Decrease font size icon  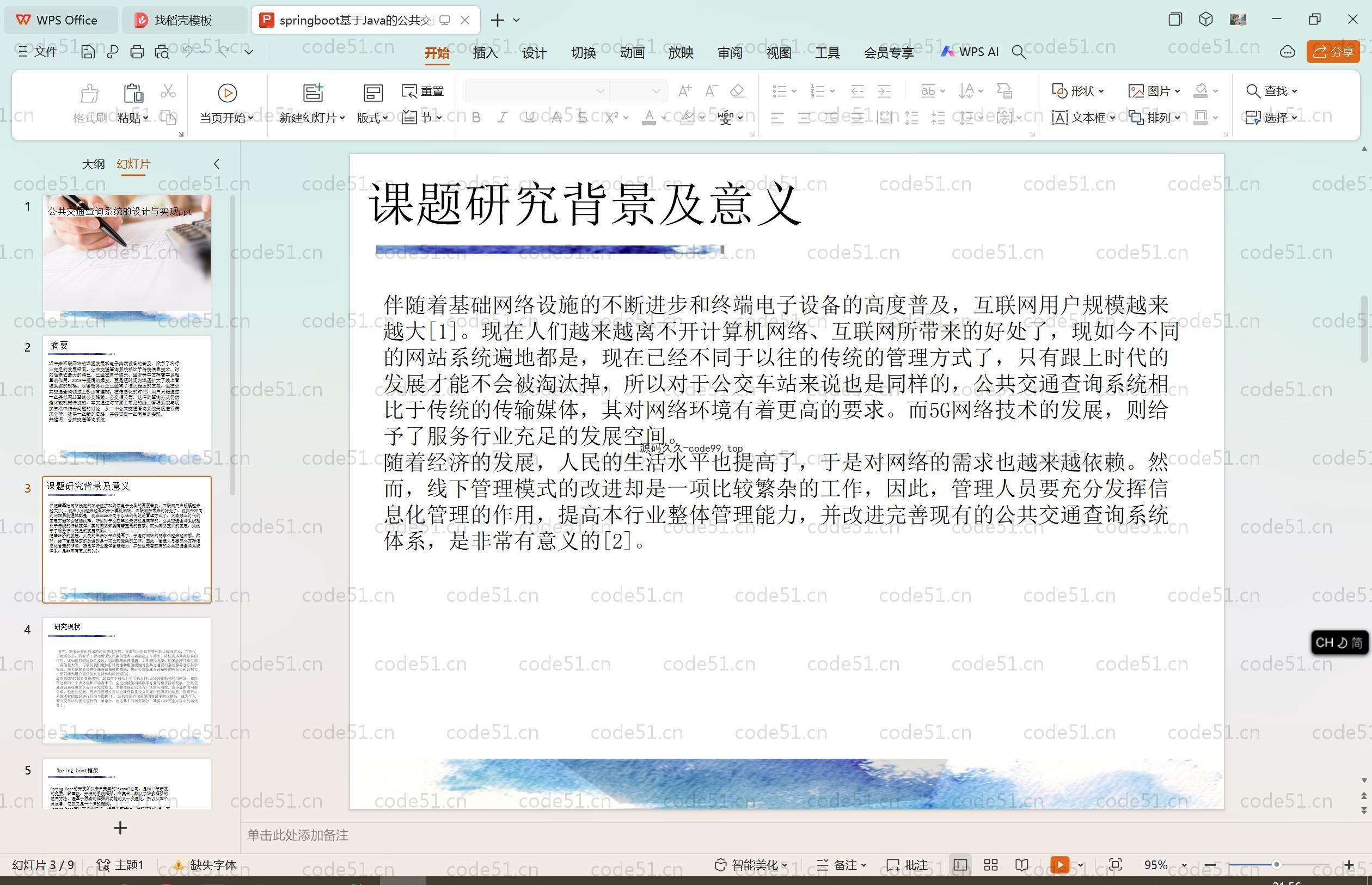tap(711, 91)
